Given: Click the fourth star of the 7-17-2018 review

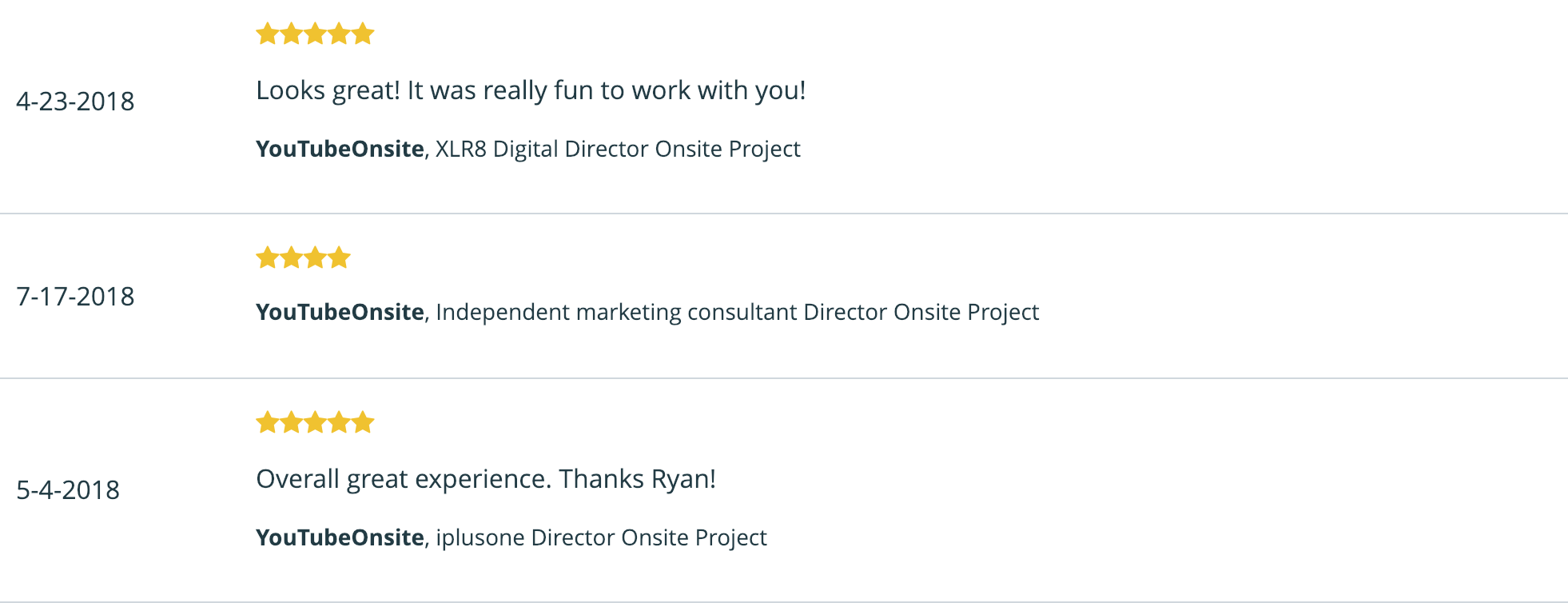Looking at the screenshot, I should 339,258.
